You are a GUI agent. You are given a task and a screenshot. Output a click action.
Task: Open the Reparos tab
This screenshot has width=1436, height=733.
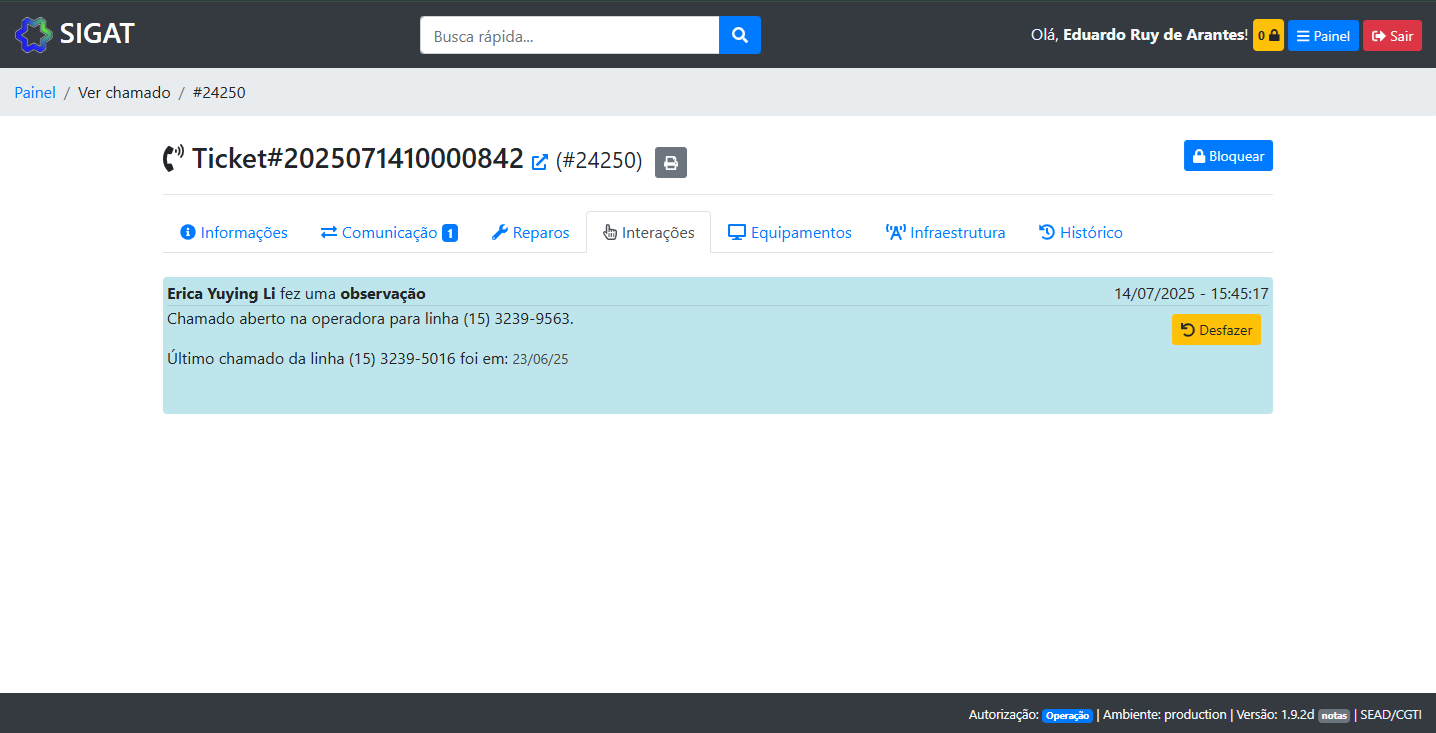click(531, 233)
